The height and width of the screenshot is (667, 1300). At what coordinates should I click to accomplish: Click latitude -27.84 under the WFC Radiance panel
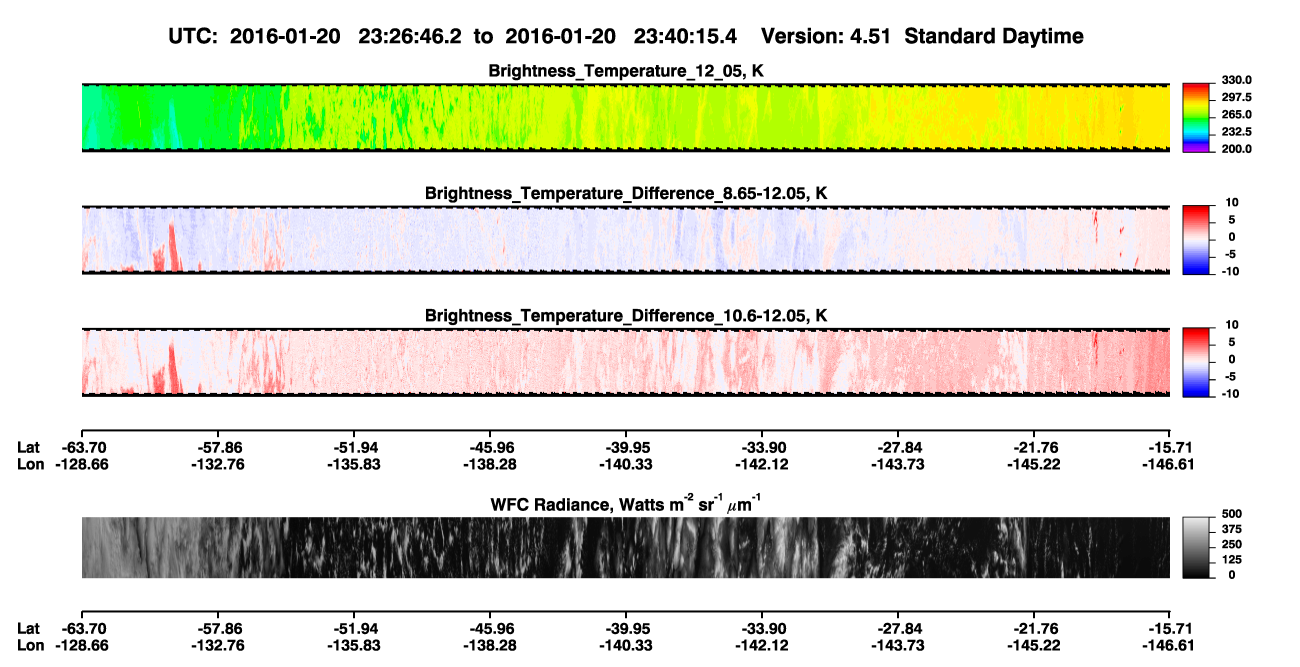click(x=898, y=628)
